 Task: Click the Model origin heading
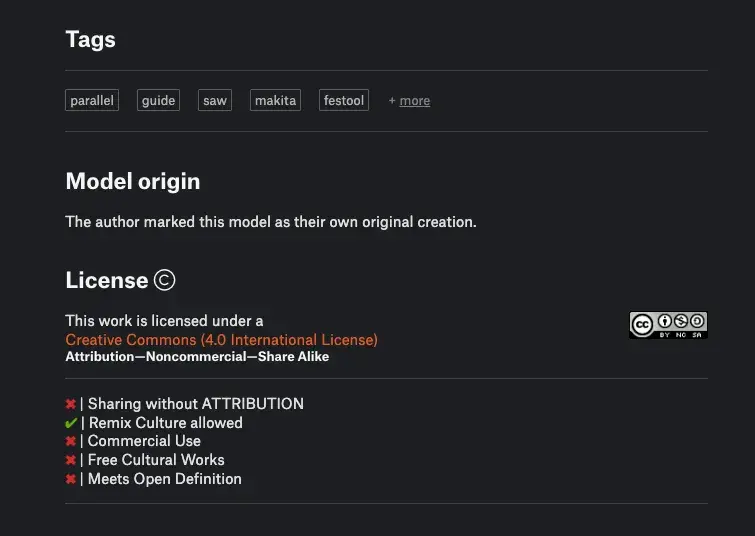pos(133,182)
